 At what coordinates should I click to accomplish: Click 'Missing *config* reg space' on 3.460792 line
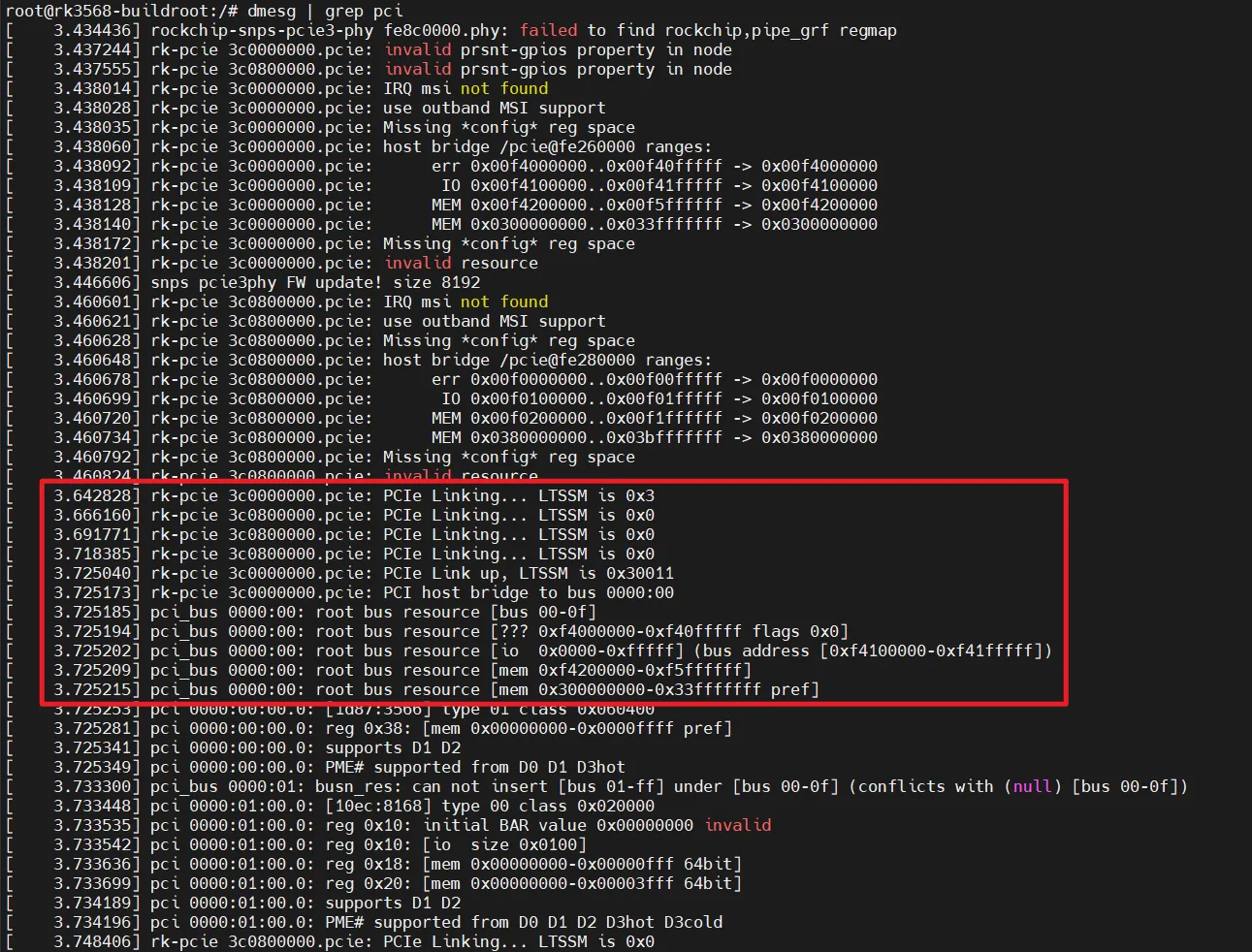509,457
